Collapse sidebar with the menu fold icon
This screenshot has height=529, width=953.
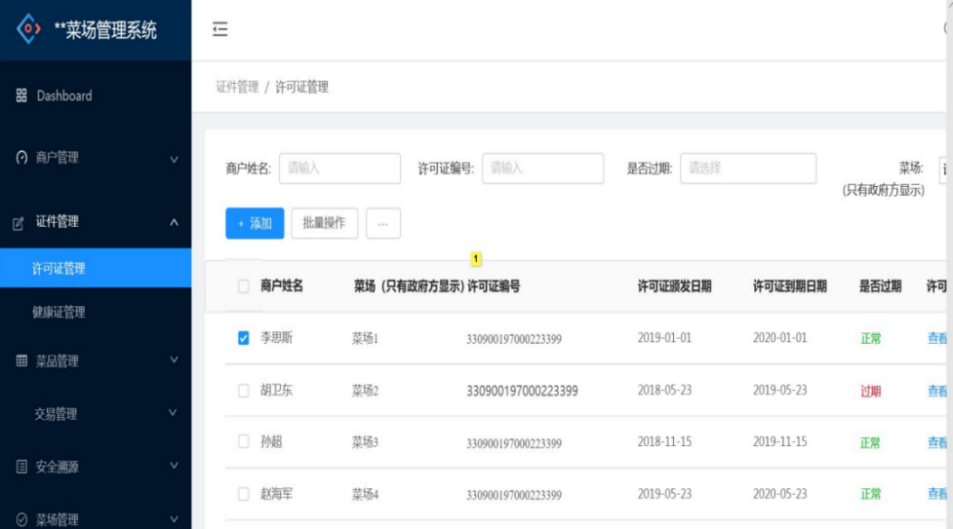pyautogui.click(x=220, y=29)
